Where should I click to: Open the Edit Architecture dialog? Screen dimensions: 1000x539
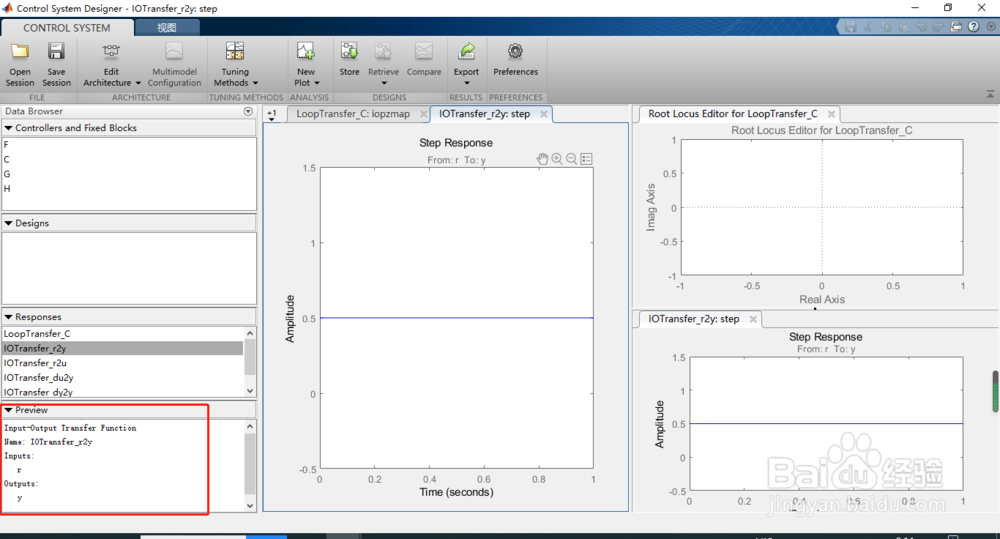coord(111,64)
